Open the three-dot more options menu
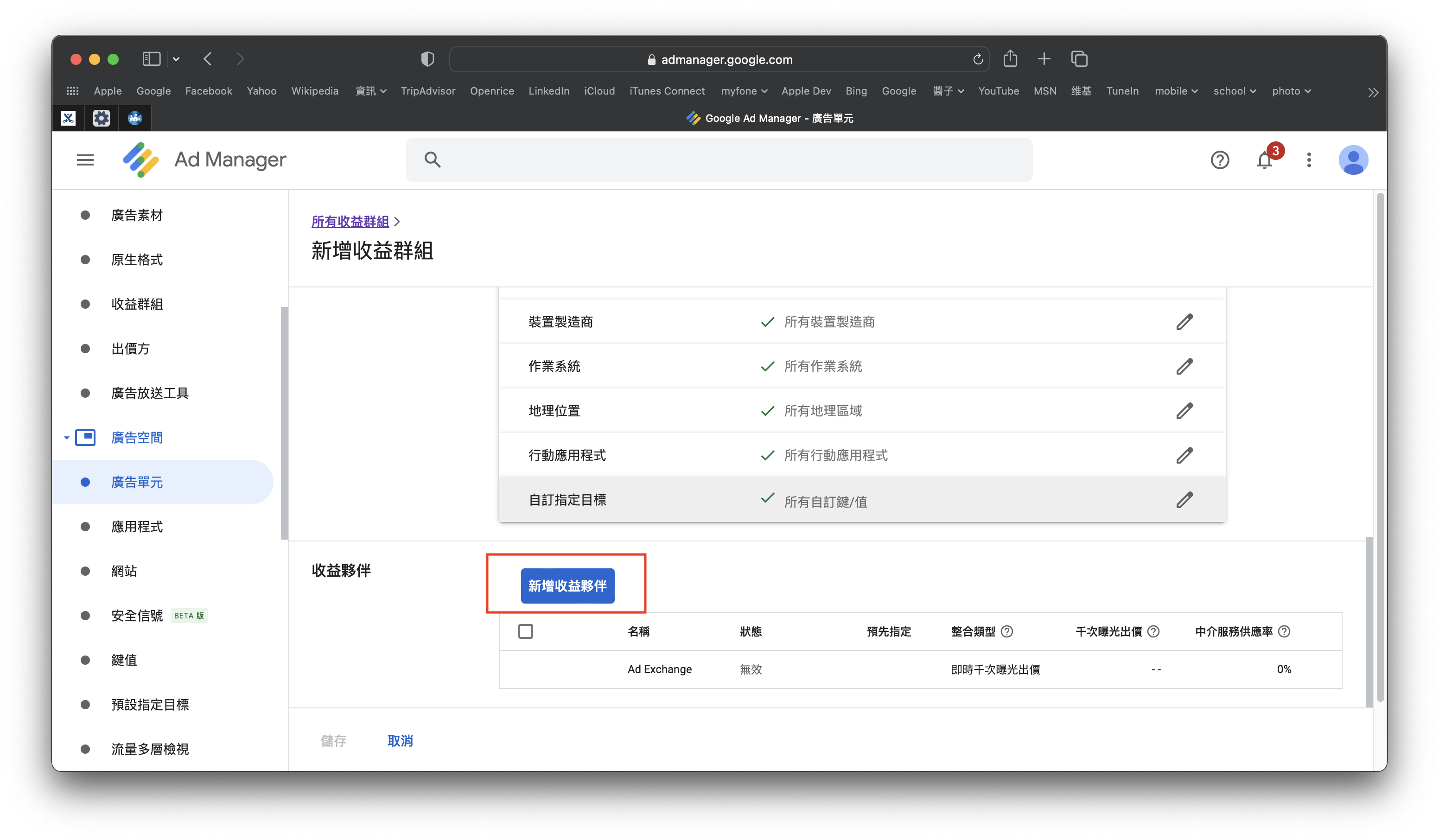Image resolution: width=1439 pixels, height=840 pixels. pos(1309,160)
